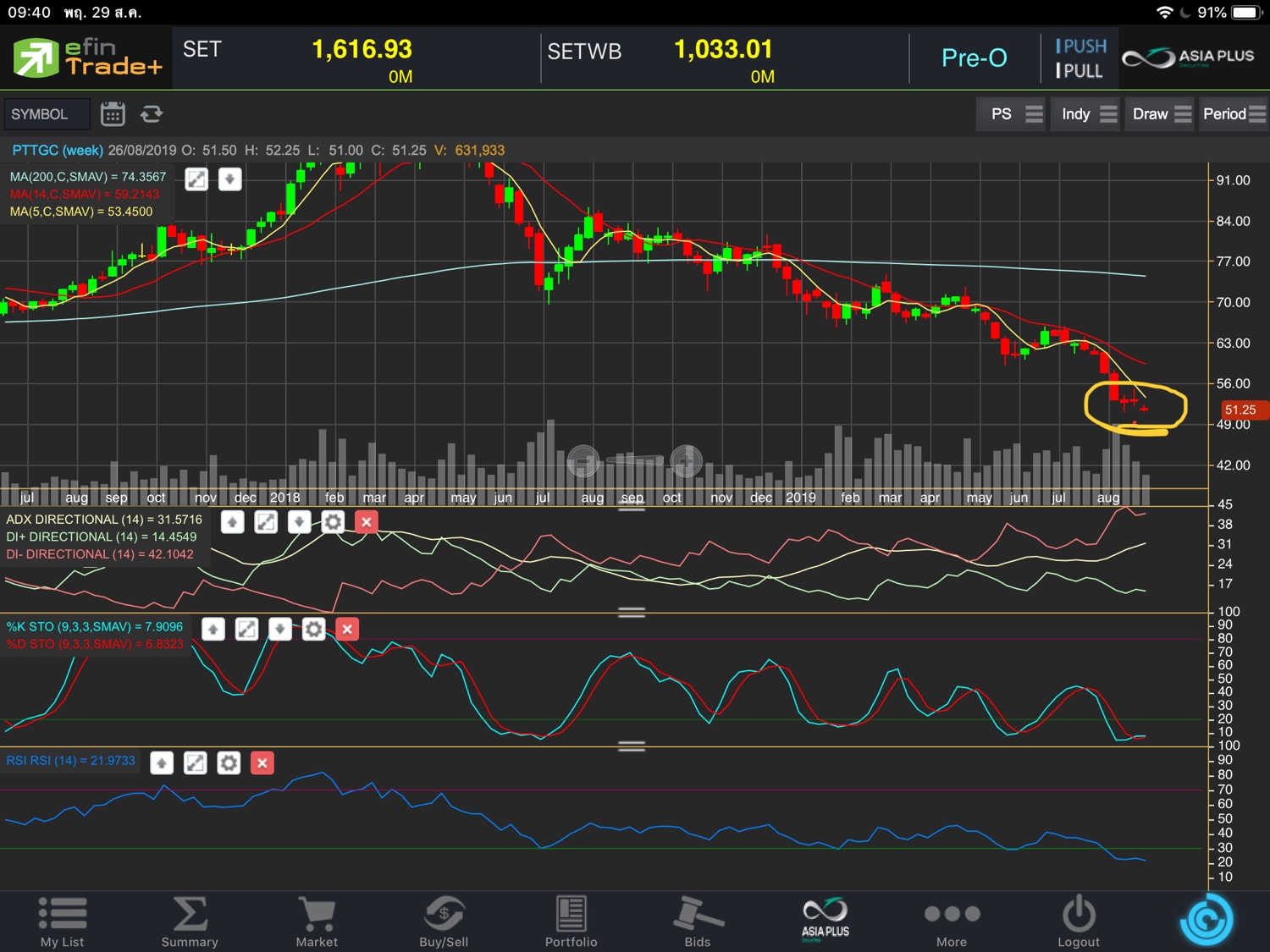Open the calendar date picker icon
The width and height of the screenshot is (1270, 952).
(x=113, y=114)
